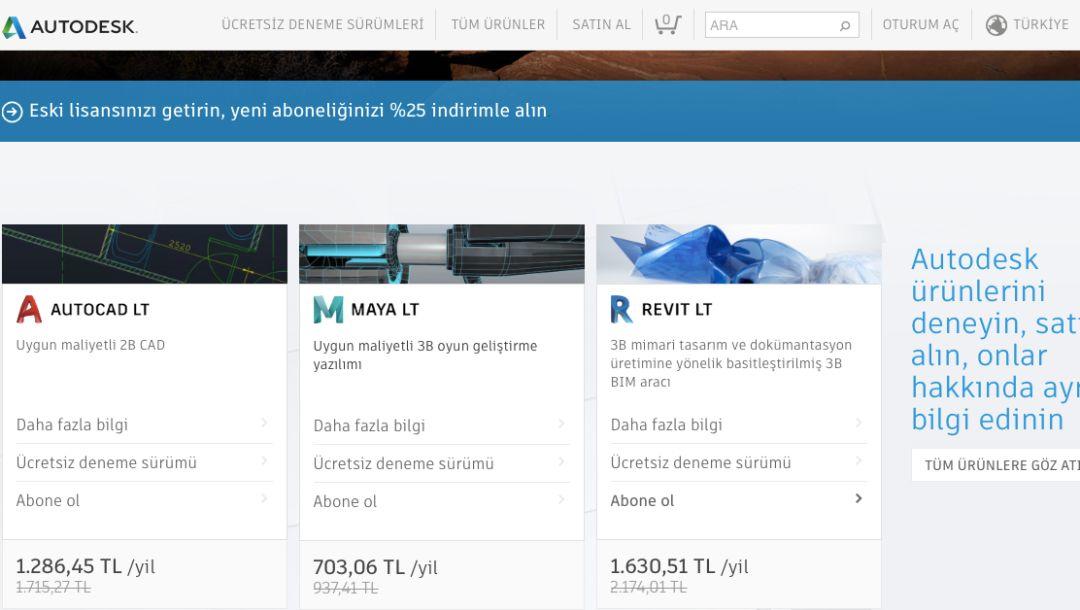Click the struck-through price 1.715,27 TL
This screenshot has width=1080, height=610.
coord(53,587)
